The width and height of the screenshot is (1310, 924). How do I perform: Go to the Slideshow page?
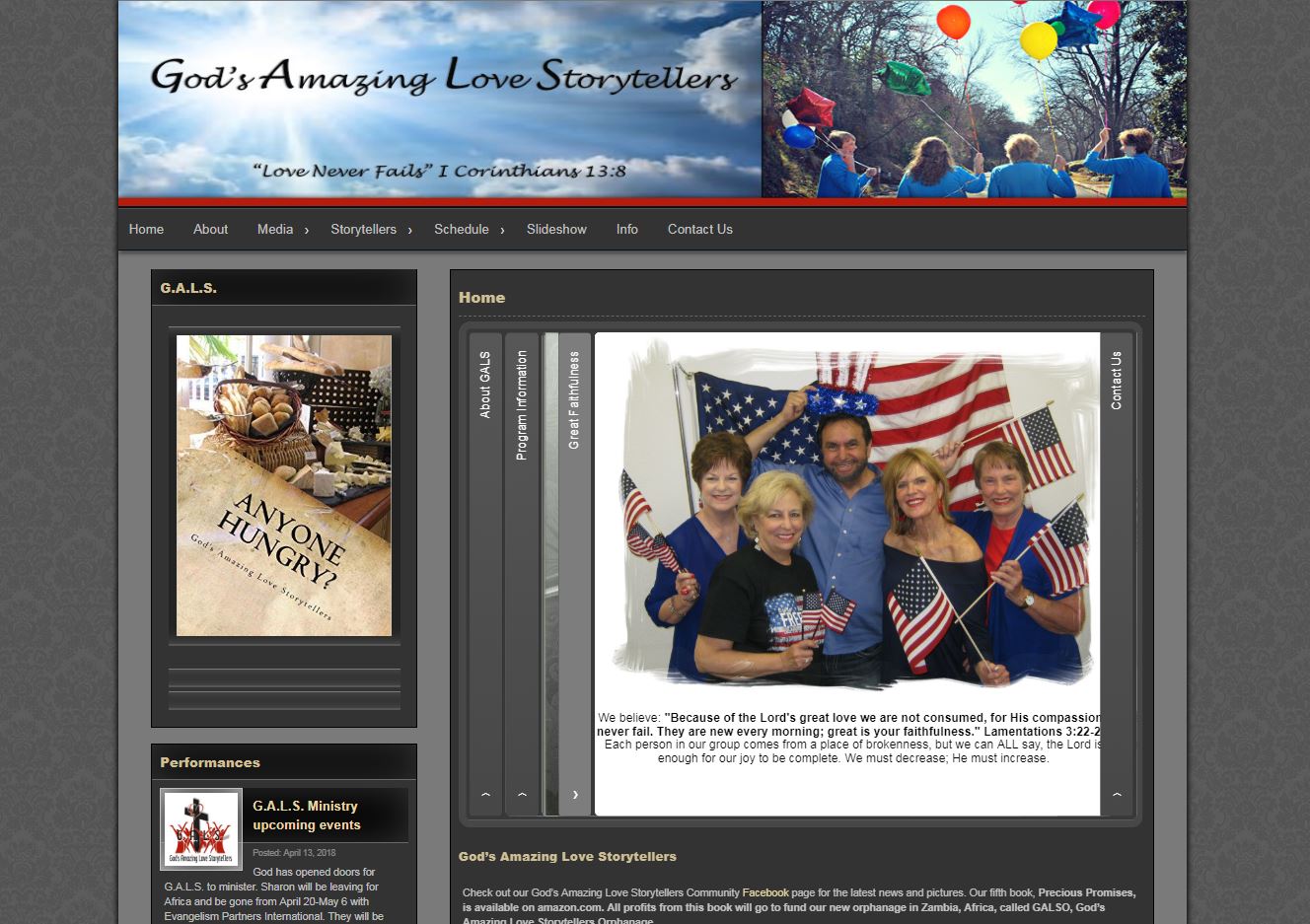tap(556, 230)
